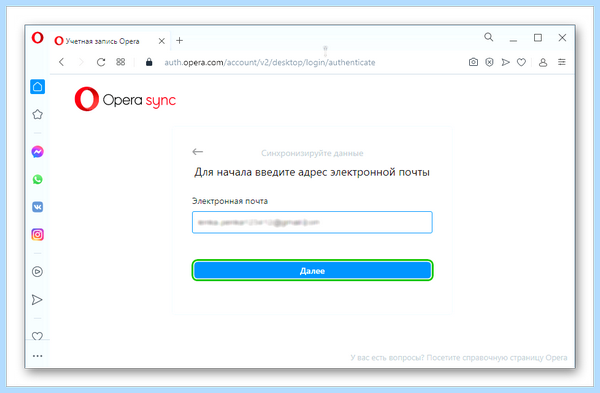This screenshot has height=393, width=600.
Task: Open sidebar heart bookmarks icon
Action: point(37,336)
